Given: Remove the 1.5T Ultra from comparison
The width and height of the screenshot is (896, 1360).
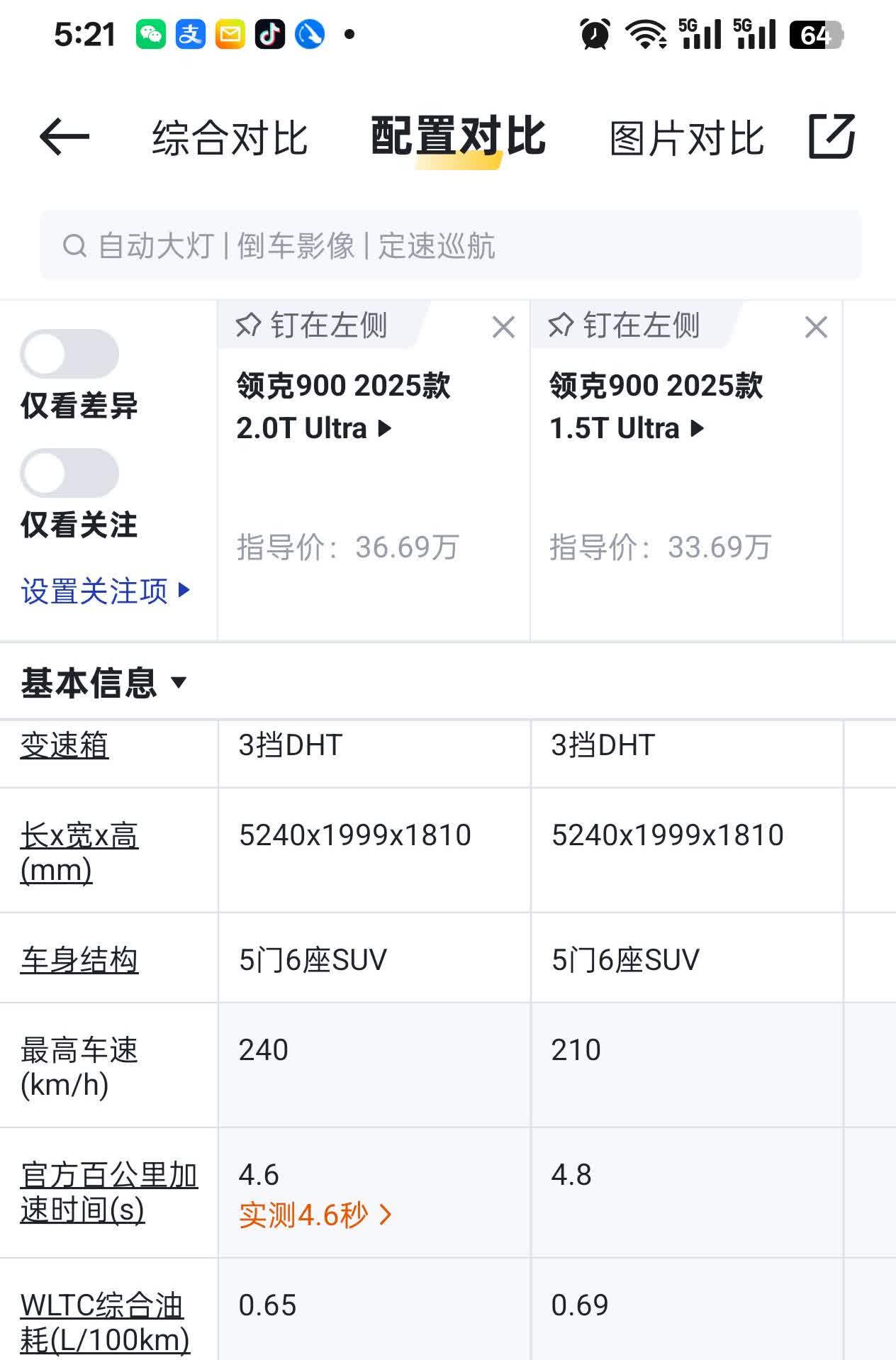Looking at the screenshot, I should click(x=816, y=327).
